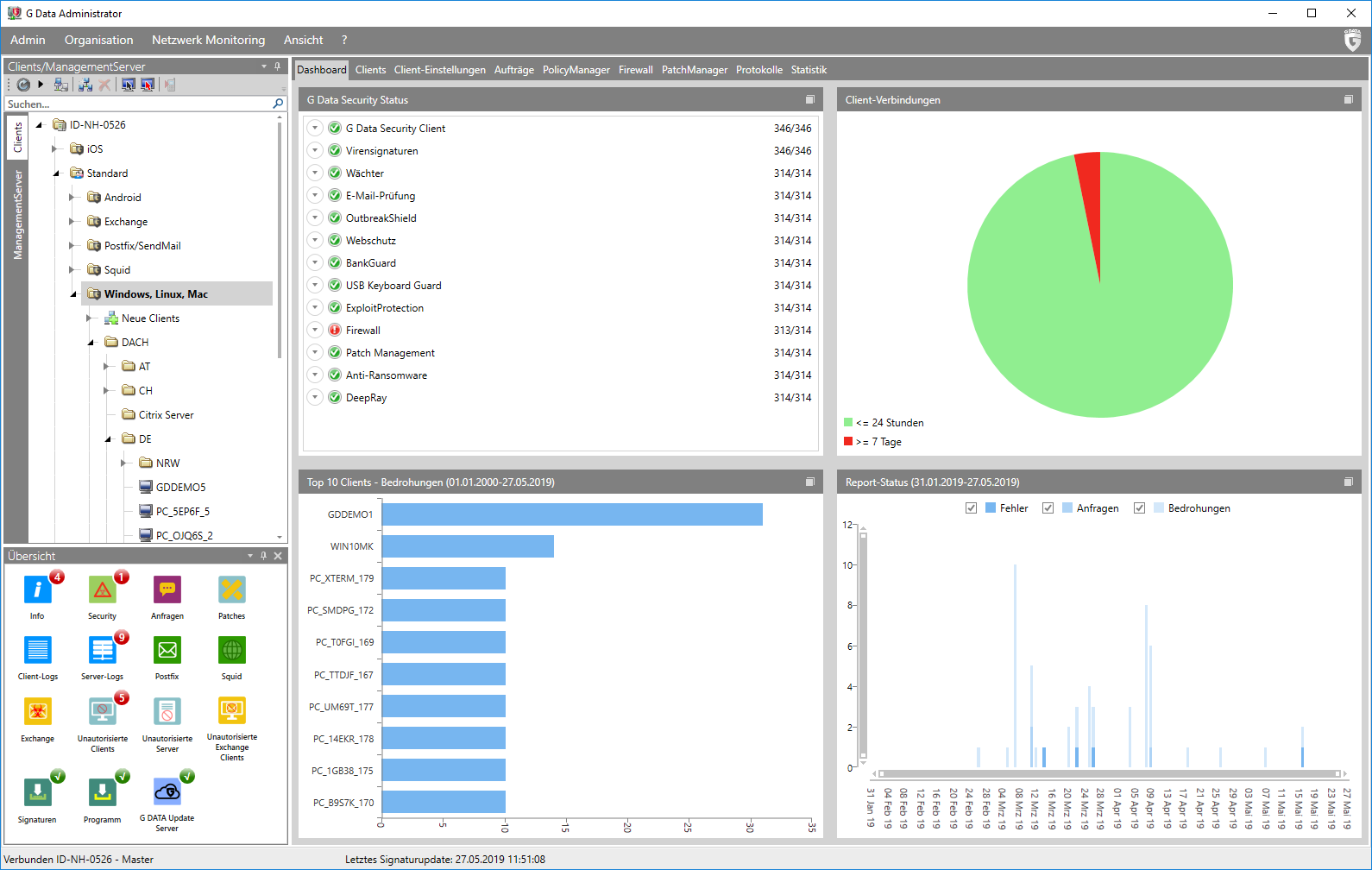Viewport: 1372px width, 870px height.
Task: Expand the NRW folder node
Action: tap(124, 463)
